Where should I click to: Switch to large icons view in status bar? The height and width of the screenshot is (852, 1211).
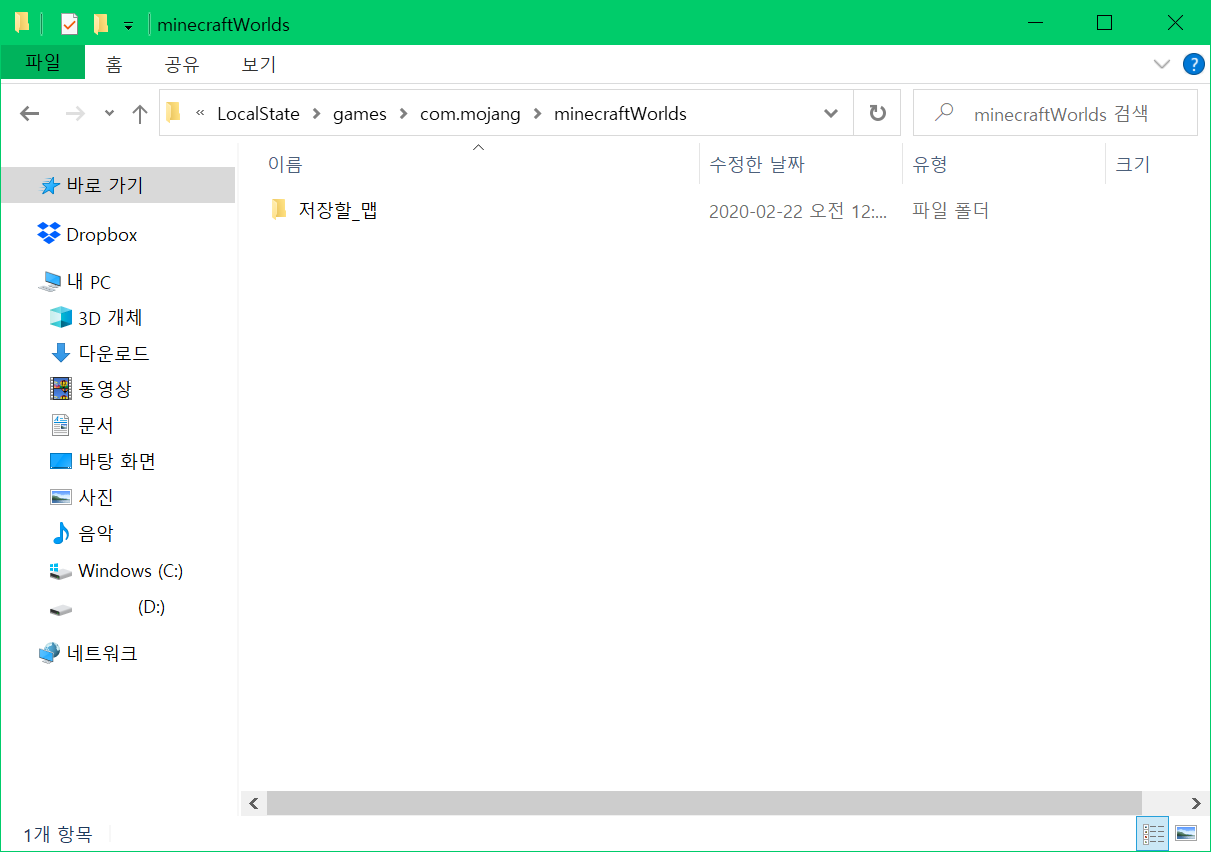[x=1186, y=833]
